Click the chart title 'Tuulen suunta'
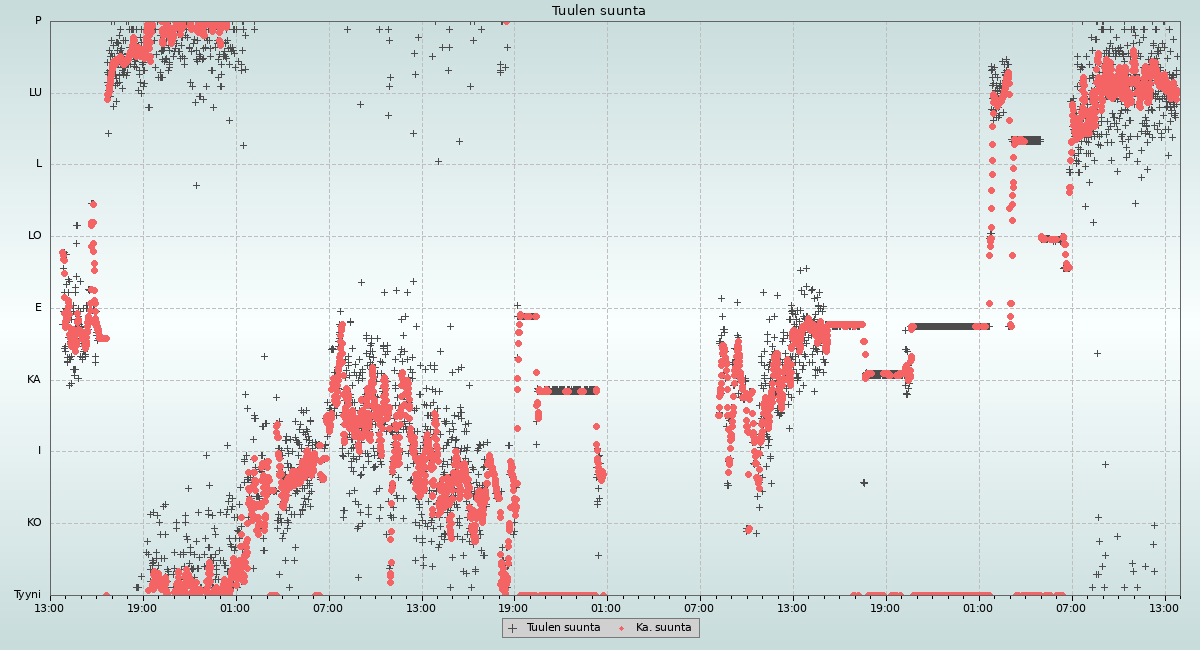This screenshot has width=1200, height=650. 599,11
